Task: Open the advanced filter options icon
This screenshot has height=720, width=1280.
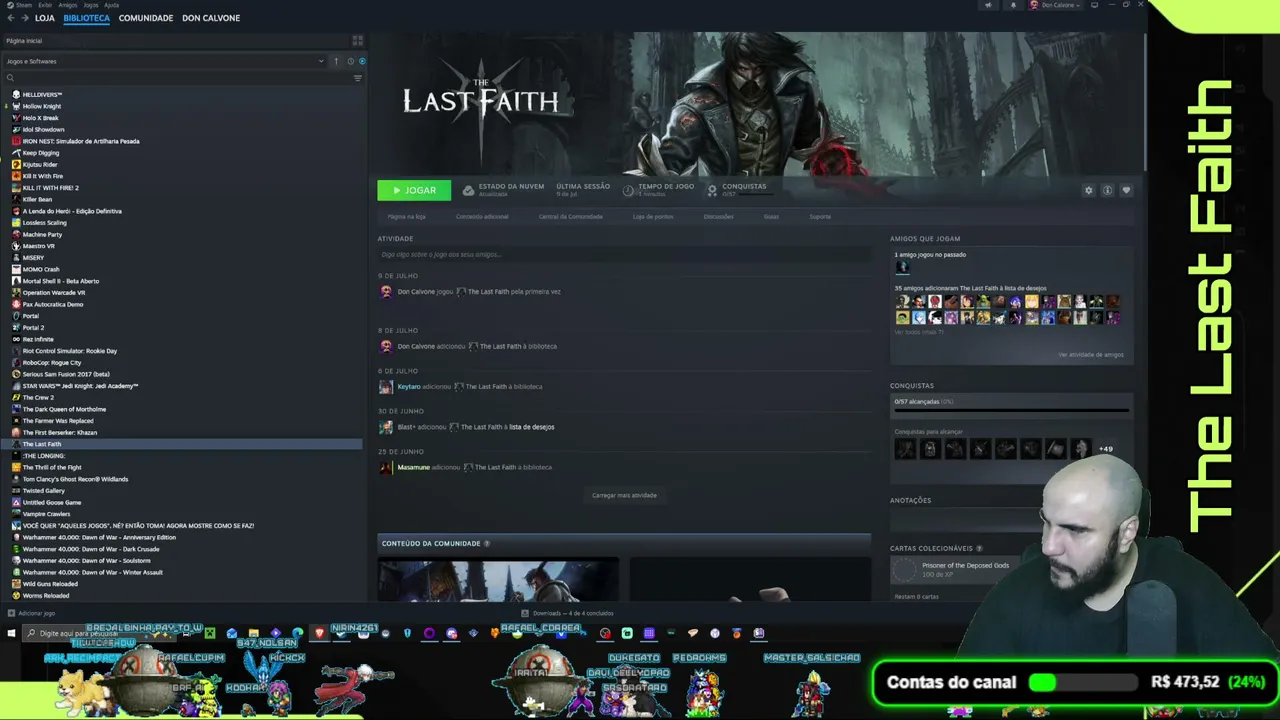Action: (358, 78)
